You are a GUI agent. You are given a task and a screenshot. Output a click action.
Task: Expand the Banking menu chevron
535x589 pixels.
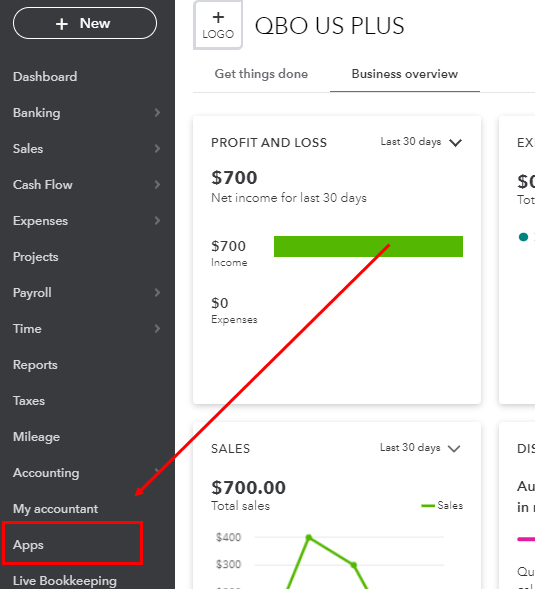point(157,113)
